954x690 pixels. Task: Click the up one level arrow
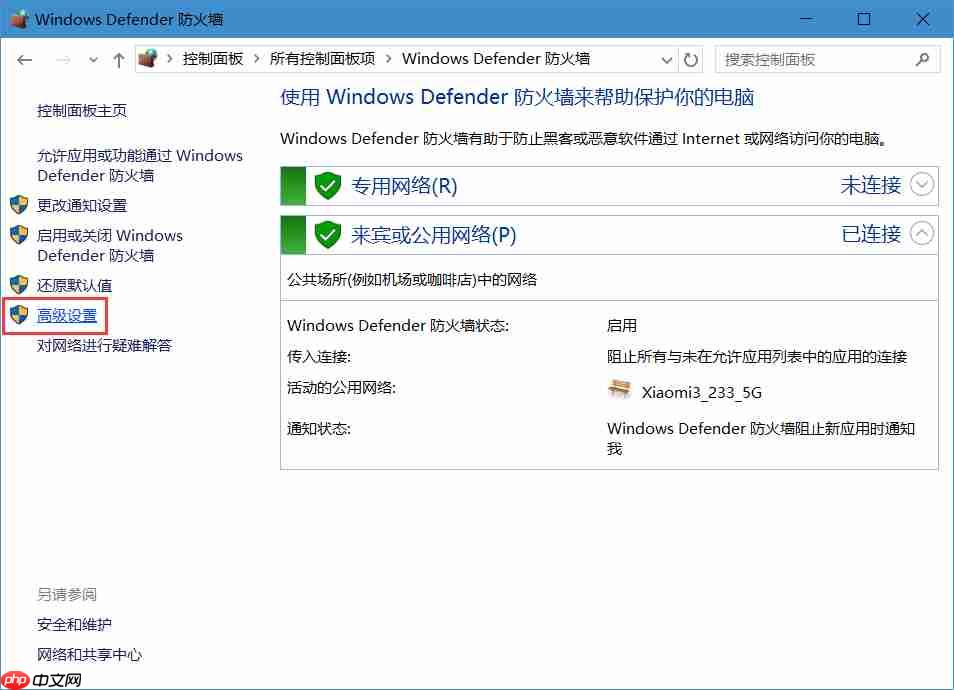tap(117, 60)
